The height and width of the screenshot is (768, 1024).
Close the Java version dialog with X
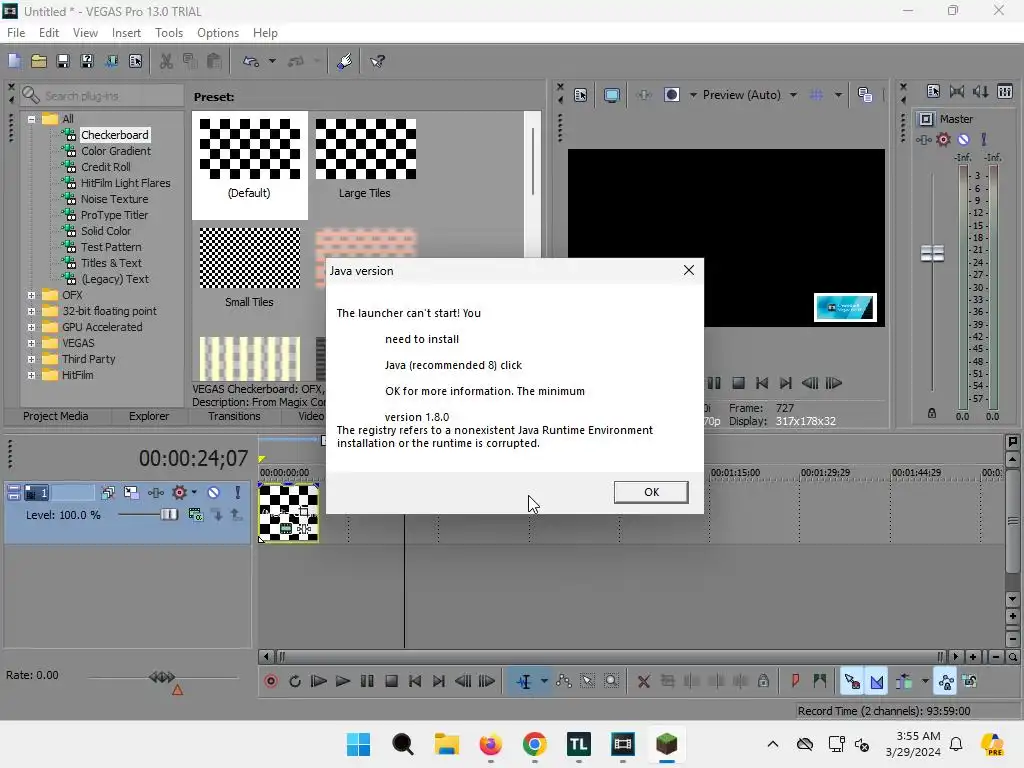click(x=688, y=270)
